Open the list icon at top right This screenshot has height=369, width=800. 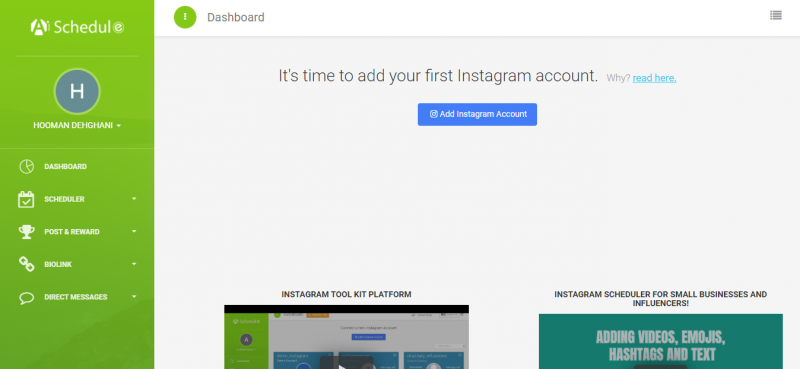coord(776,15)
